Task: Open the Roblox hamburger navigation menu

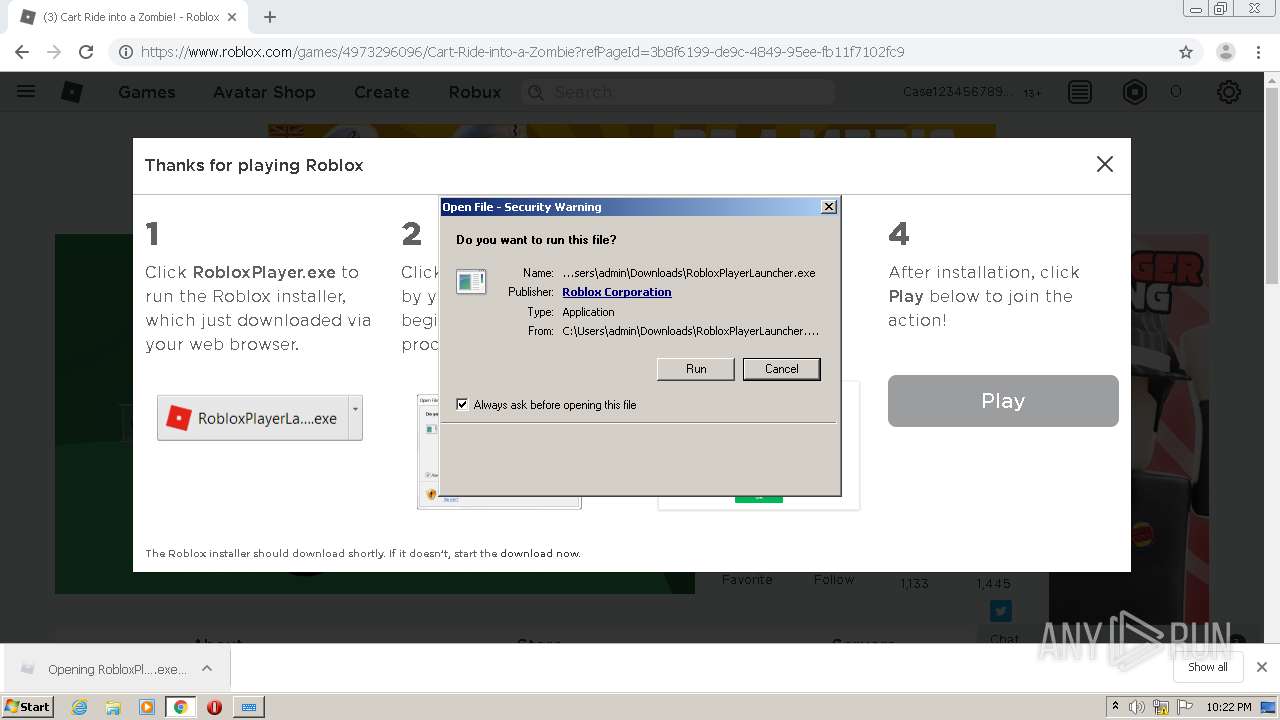Action: (26, 92)
